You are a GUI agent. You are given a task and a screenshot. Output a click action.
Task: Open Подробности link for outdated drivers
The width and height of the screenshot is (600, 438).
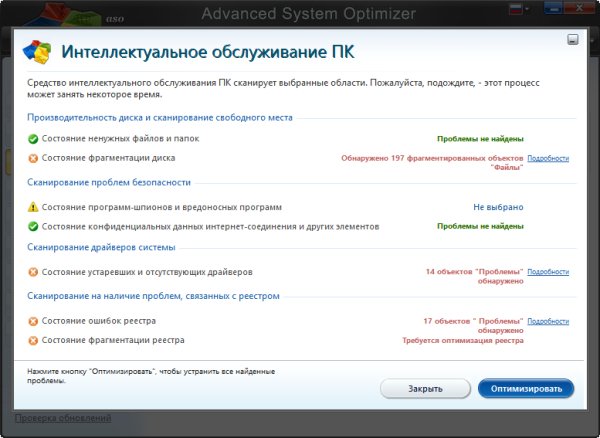548,272
